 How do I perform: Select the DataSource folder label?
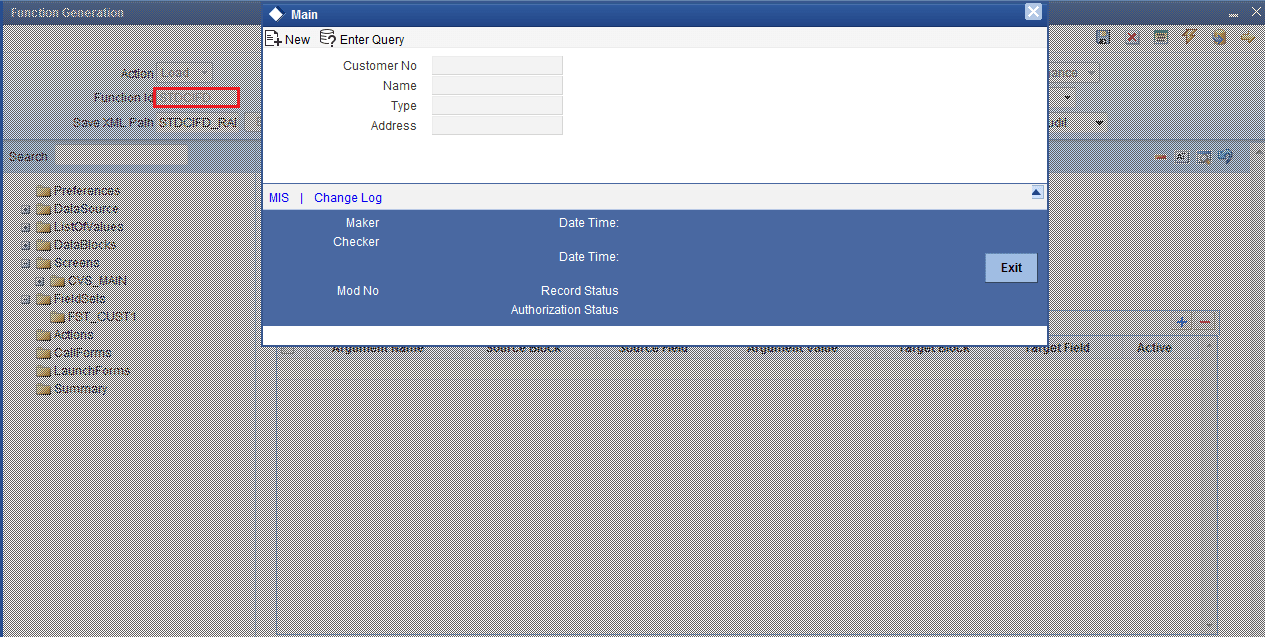point(86,209)
